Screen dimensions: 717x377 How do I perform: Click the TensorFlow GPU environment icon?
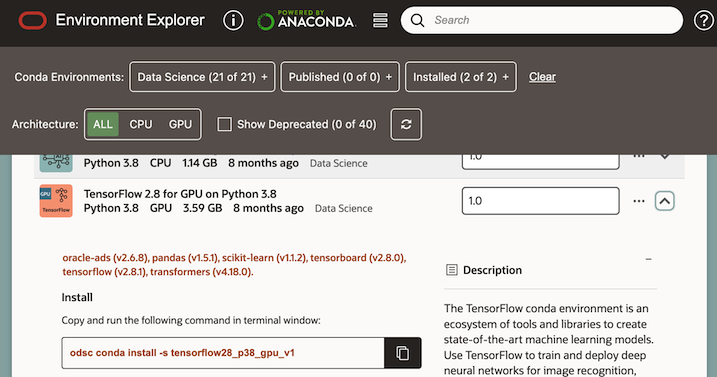pyautogui.click(x=56, y=200)
